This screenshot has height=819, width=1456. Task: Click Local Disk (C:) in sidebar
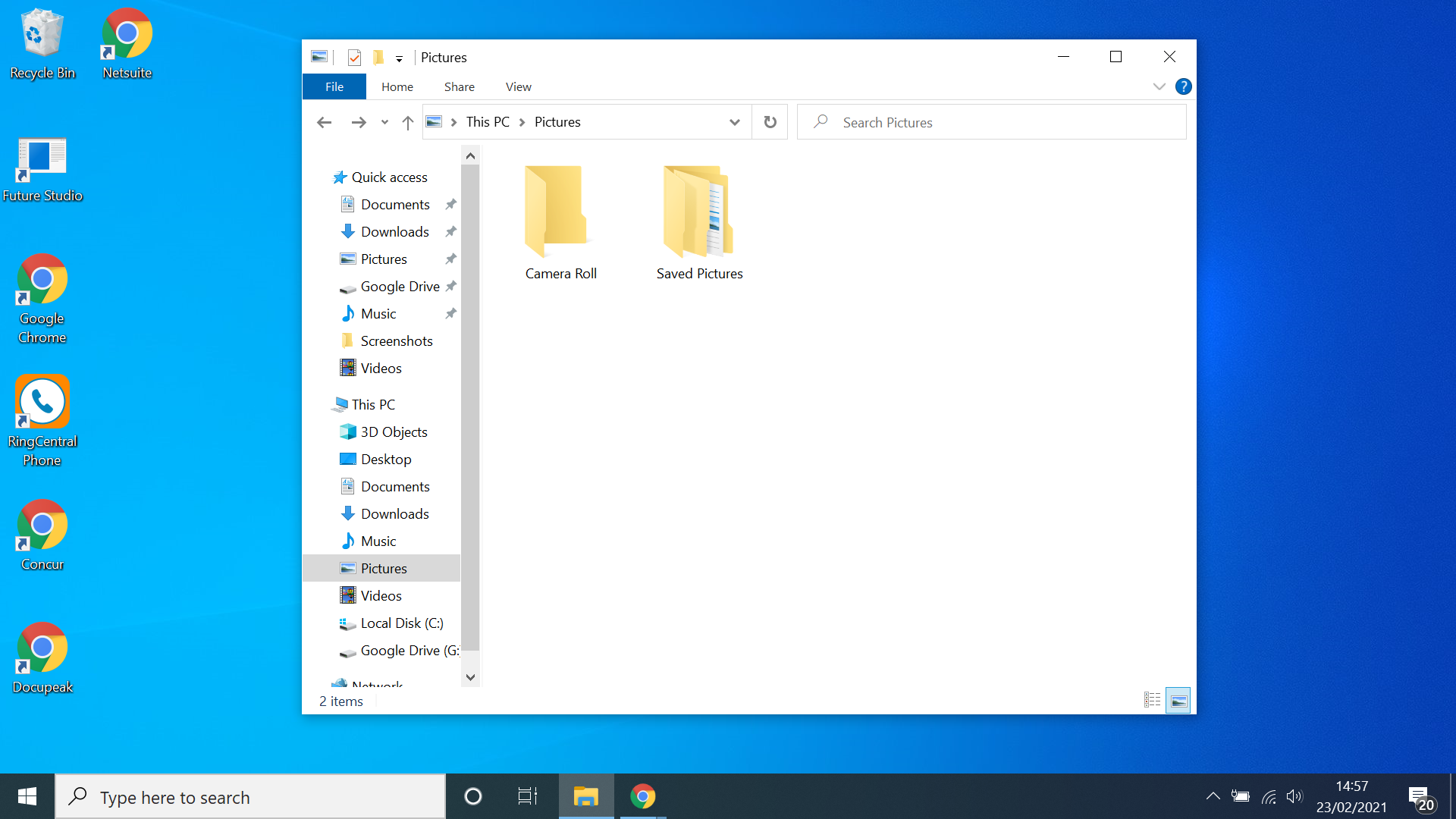tap(402, 623)
